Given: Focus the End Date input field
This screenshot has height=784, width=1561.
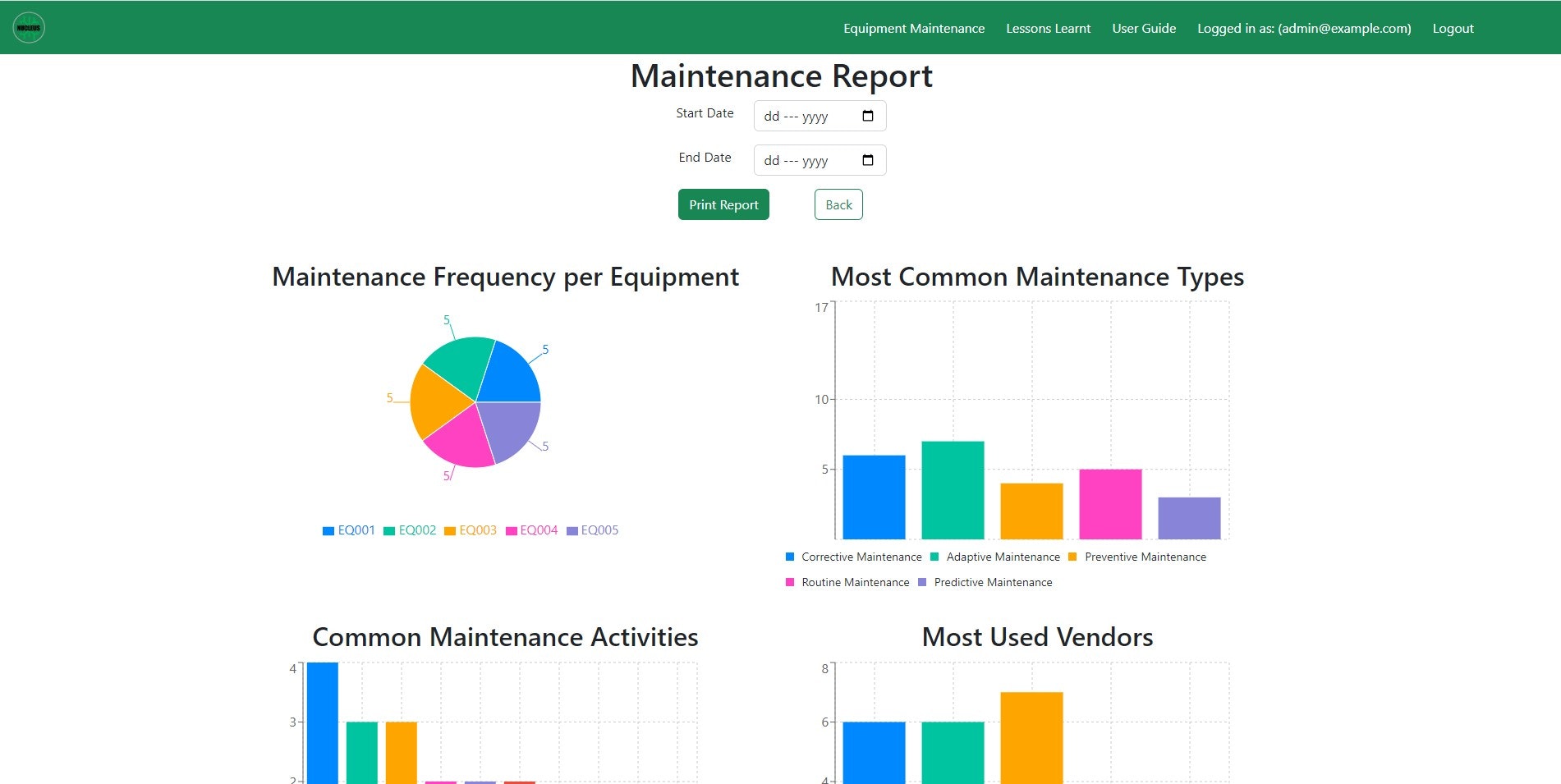Looking at the screenshot, I should coord(820,160).
